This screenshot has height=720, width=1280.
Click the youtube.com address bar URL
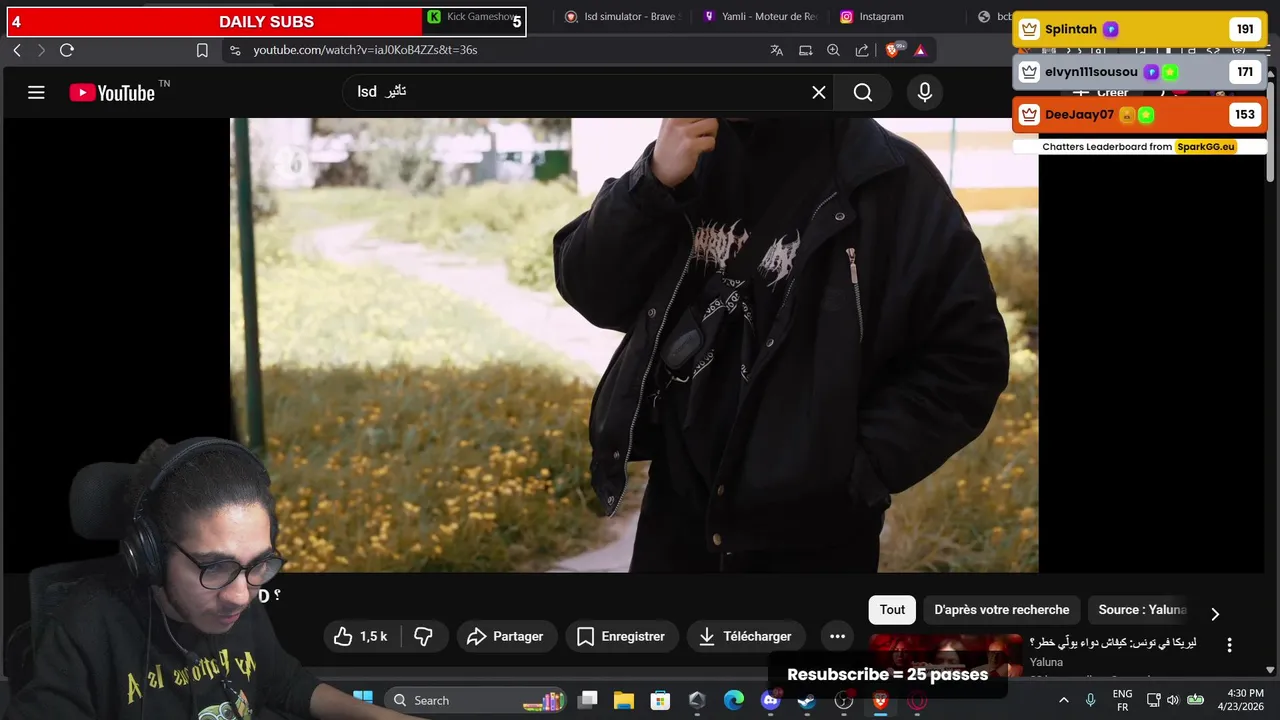[365, 50]
